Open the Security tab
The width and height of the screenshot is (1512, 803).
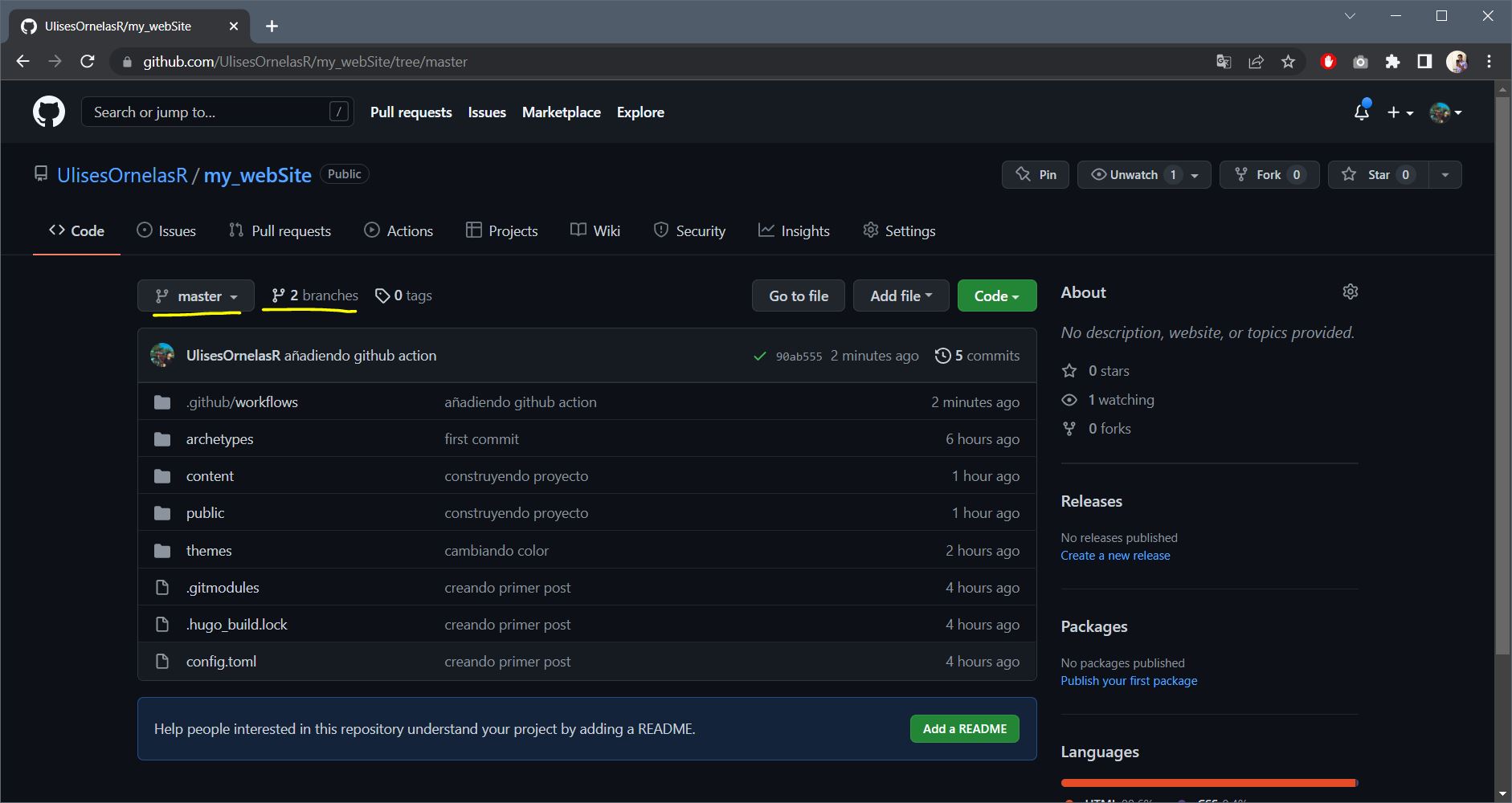[x=689, y=231]
